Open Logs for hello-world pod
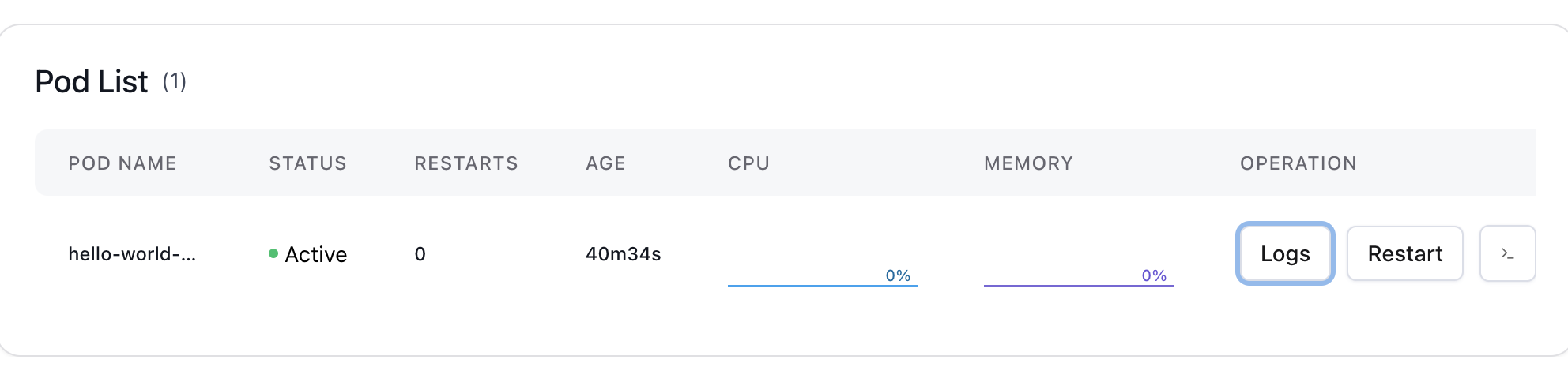 [1285, 253]
